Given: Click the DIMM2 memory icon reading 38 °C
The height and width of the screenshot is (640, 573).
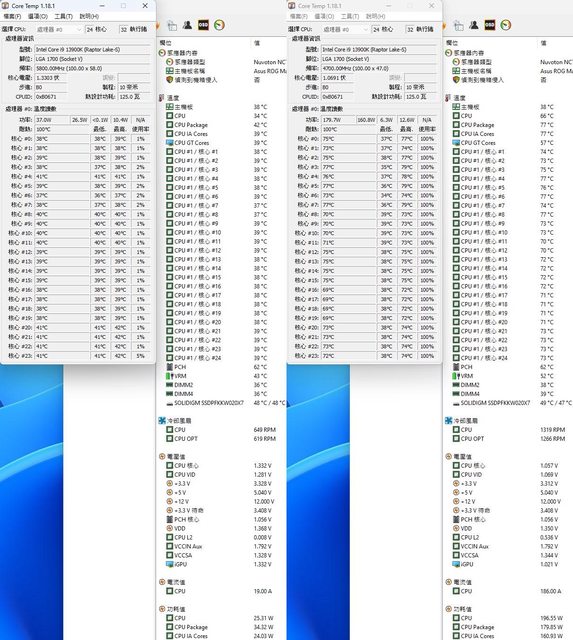Looking at the screenshot, I should pos(456,385).
